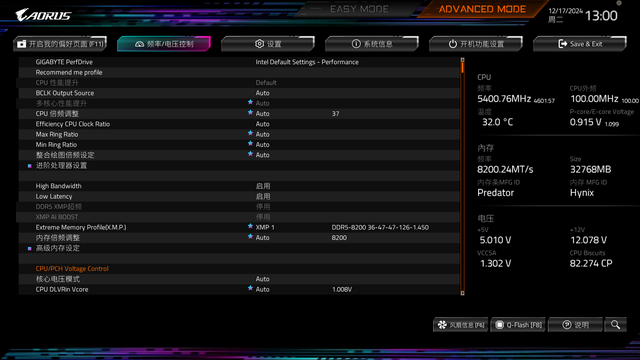Open fan info with F6 icon
This screenshot has height=360, width=640.
click(x=442, y=325)
